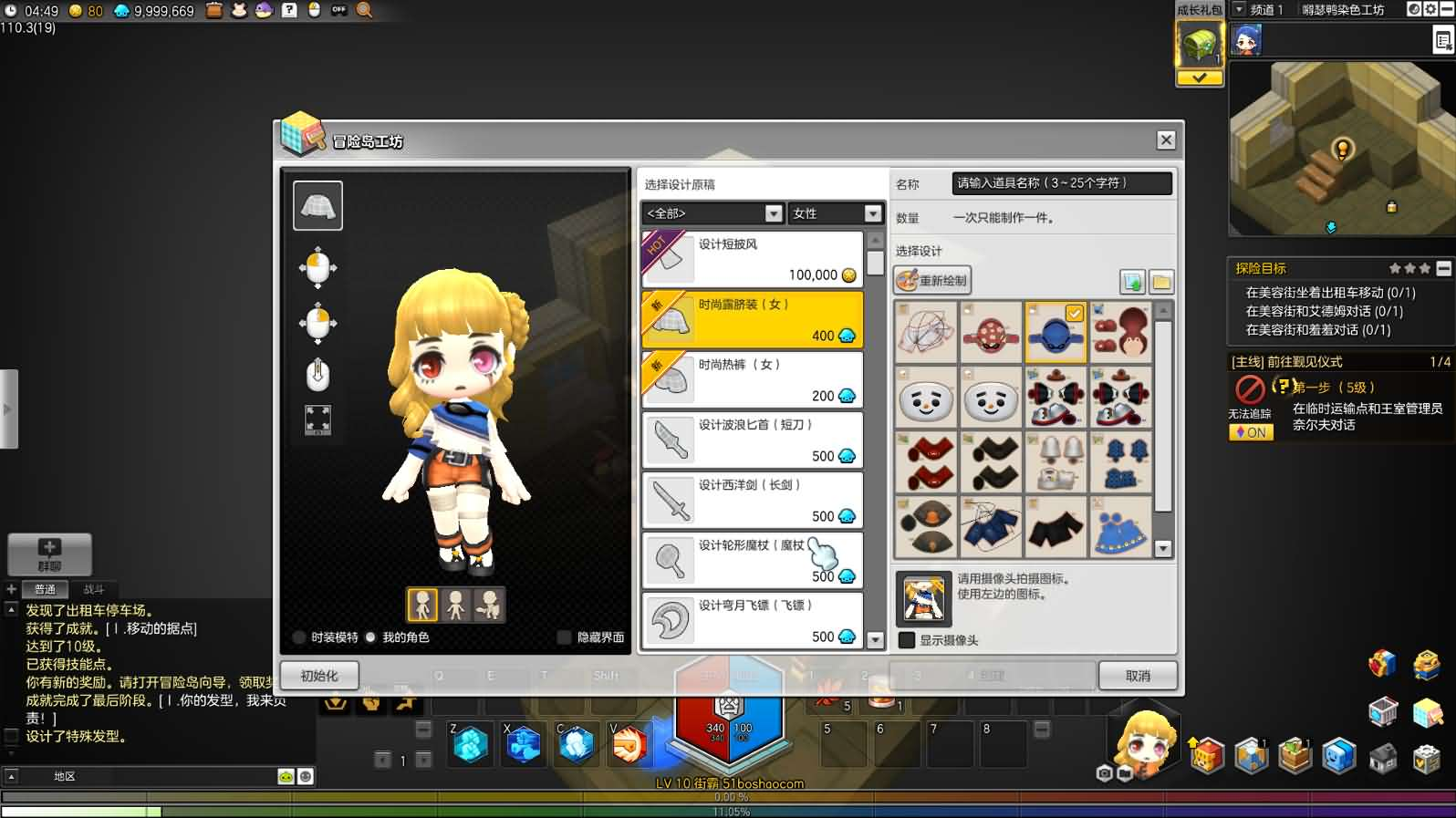Check the 隐藏界面 option
Viewport: 1456px width, 818px height.
pos(564,637)
